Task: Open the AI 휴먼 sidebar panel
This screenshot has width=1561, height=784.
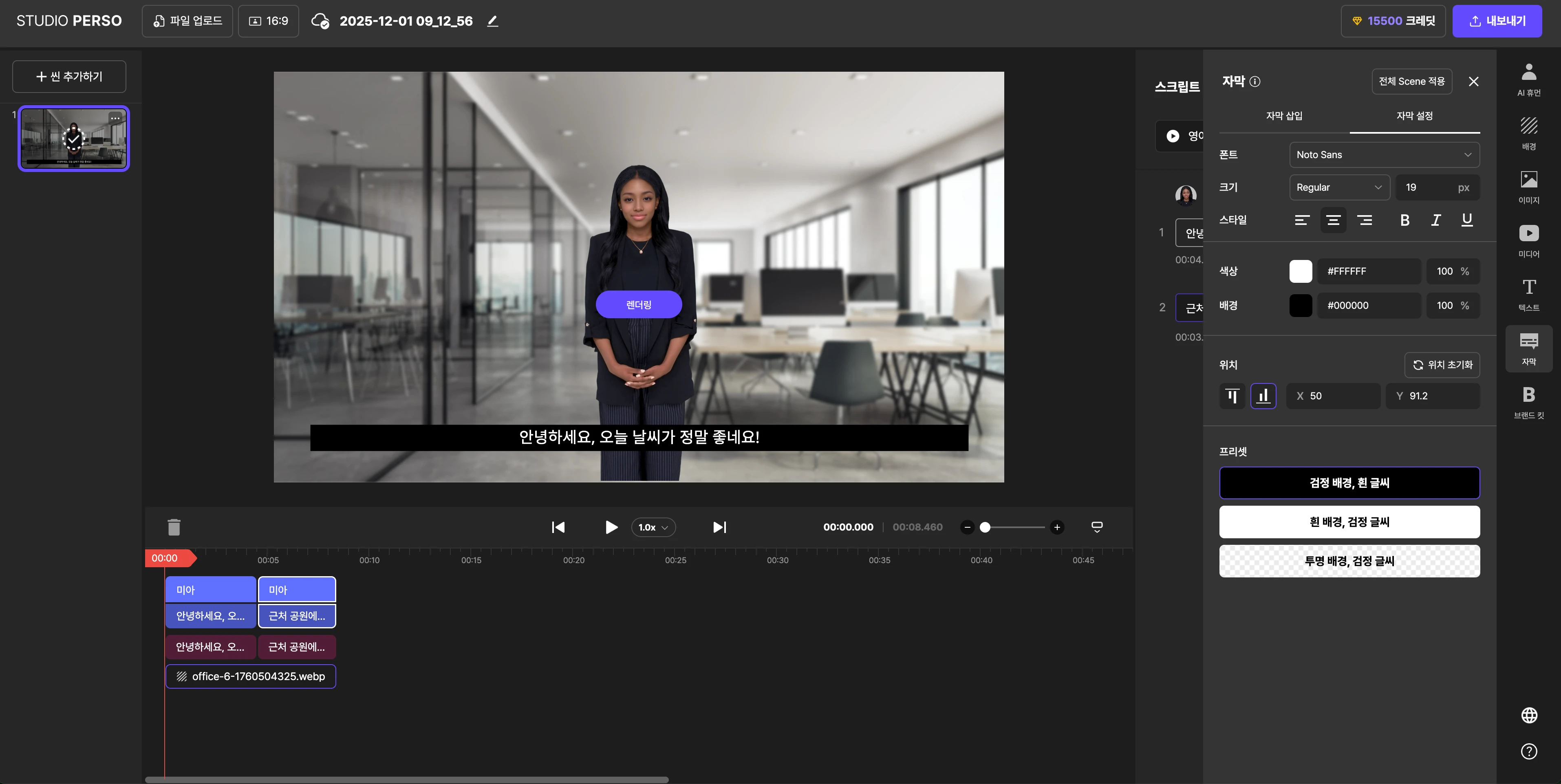Action: click(1528, 79)
